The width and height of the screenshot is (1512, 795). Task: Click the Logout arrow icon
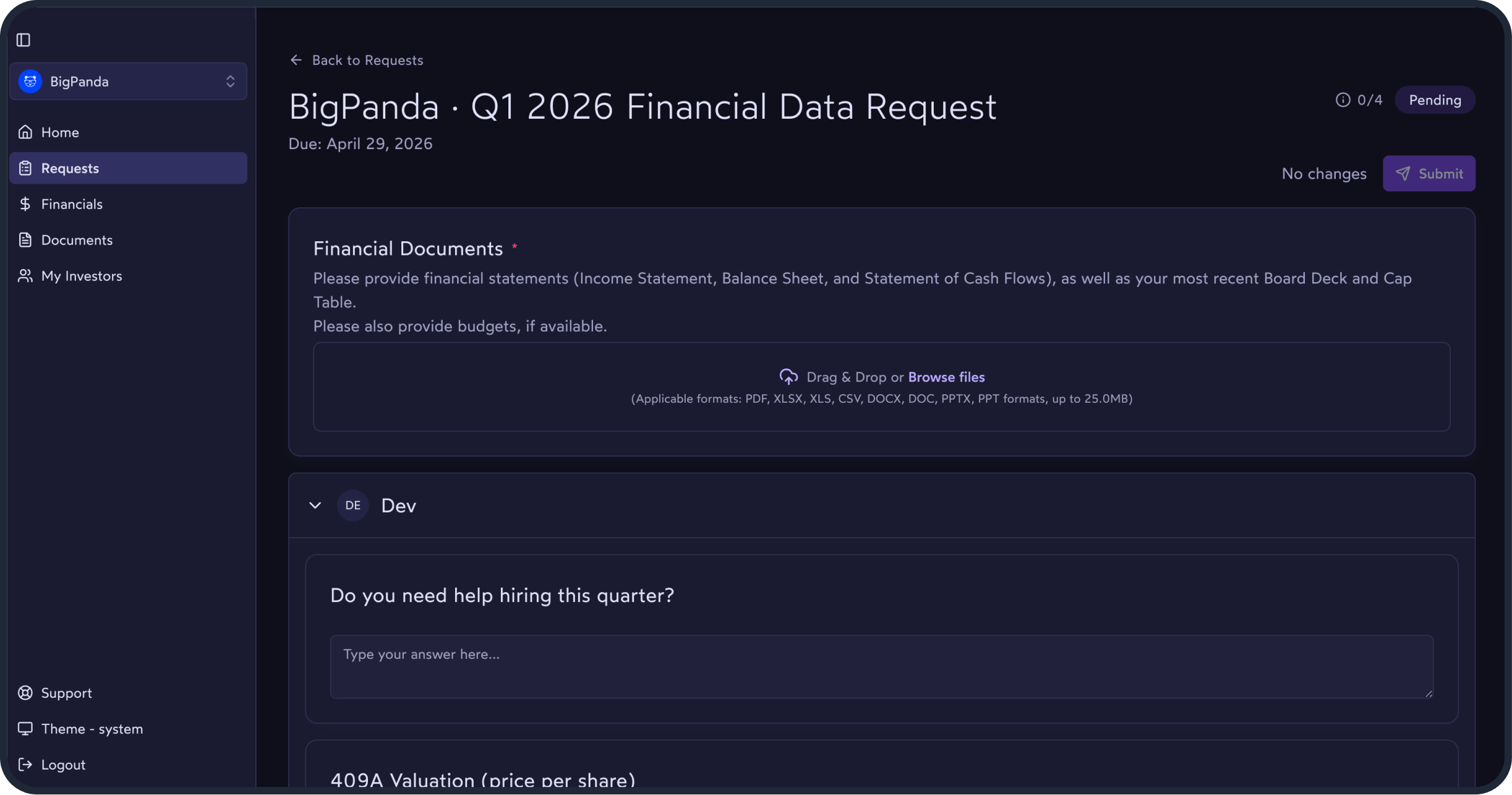25,765
